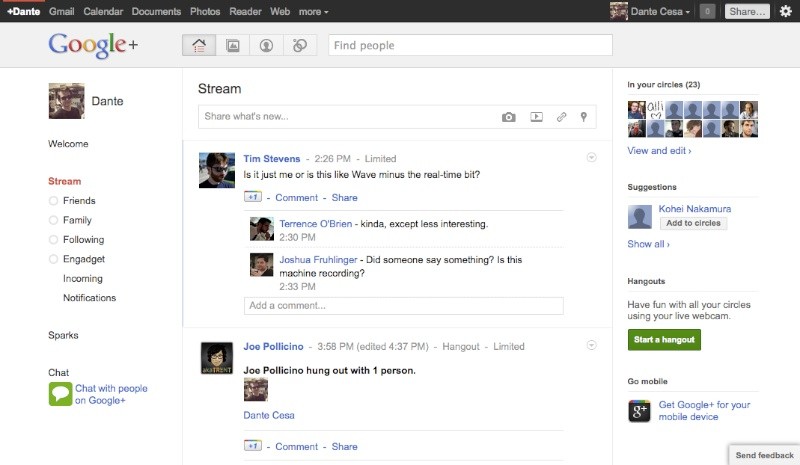Click Dante's profile photo in sidebar
800x465 pixels.
[x=66, y=101]
